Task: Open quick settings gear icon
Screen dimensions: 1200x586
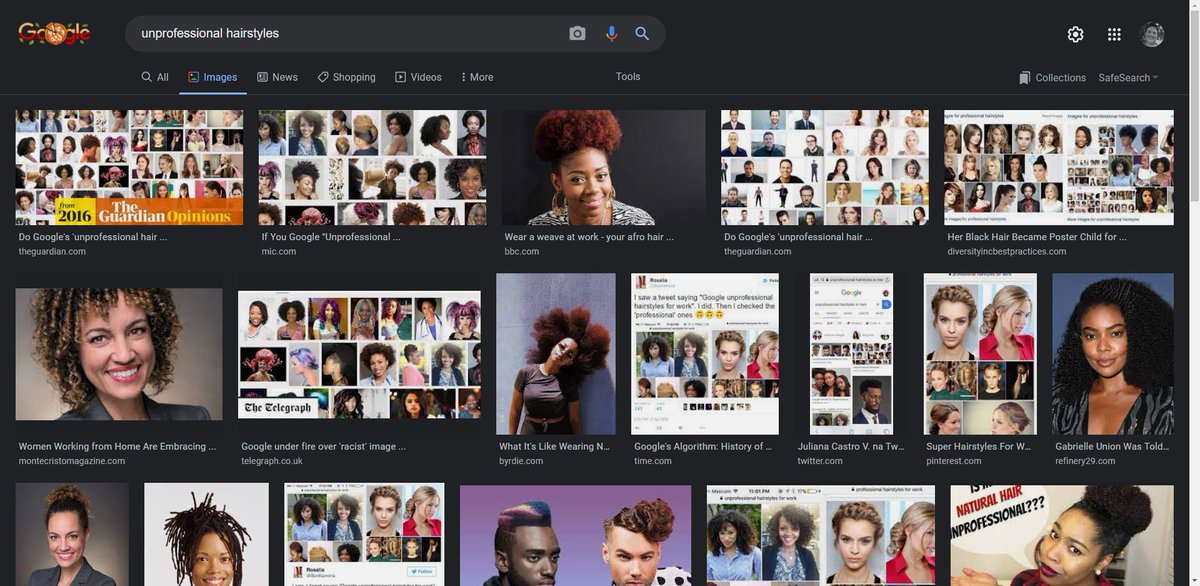Action: [x=1075, y=34]
